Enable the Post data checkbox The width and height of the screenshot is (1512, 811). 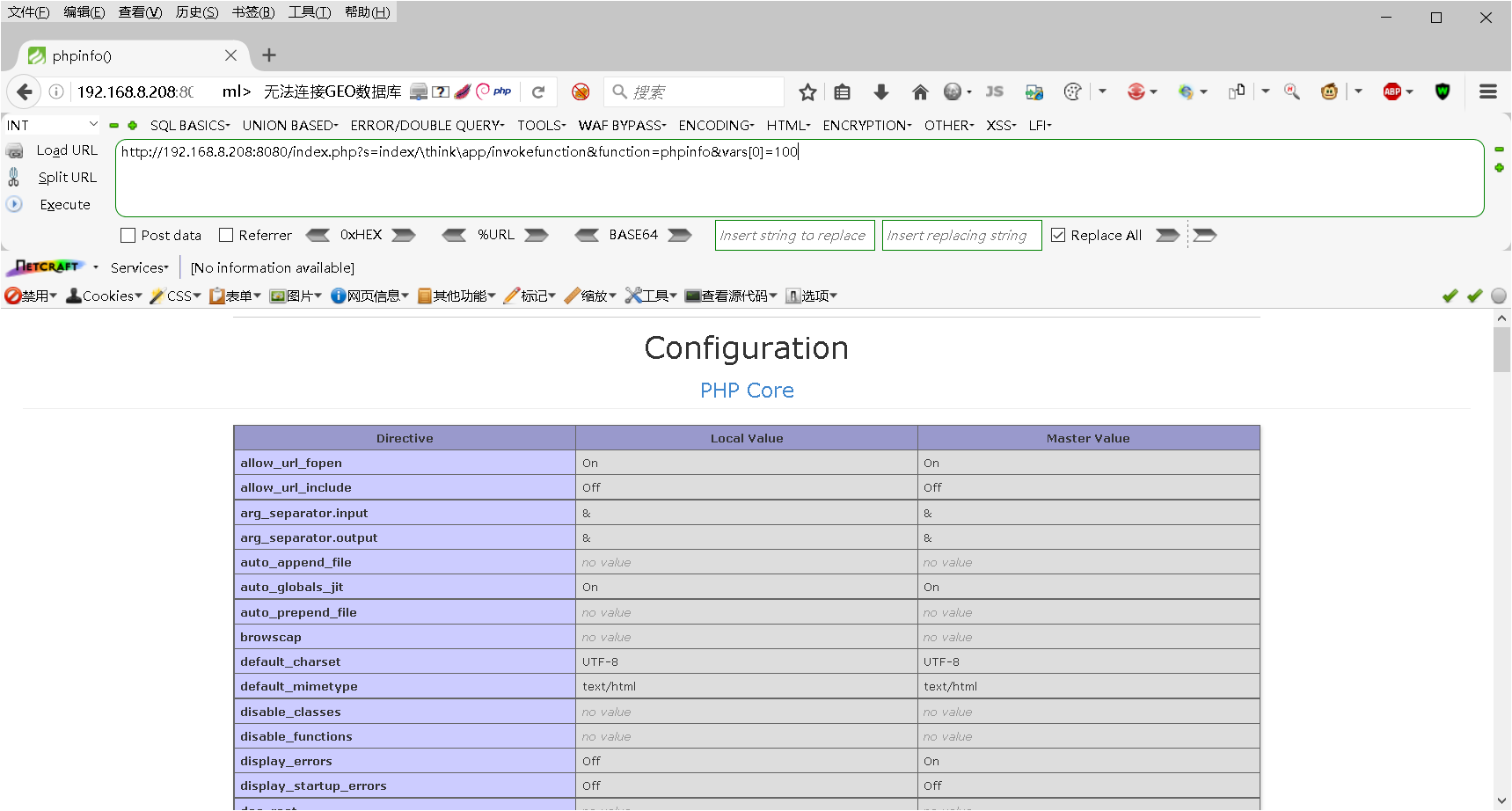point(128,235)
